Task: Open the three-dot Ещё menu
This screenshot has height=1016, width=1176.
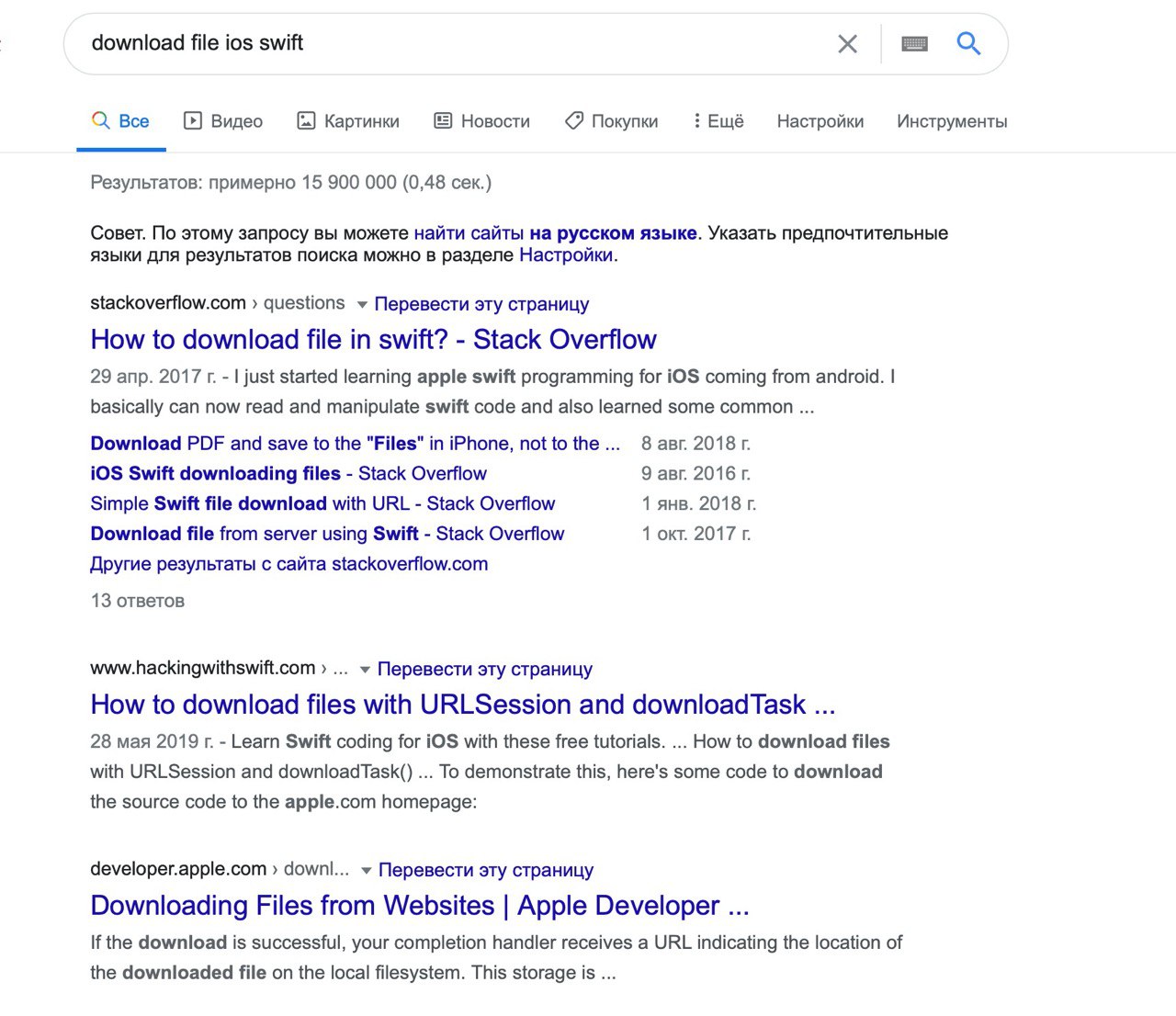Action: click(696, 120)
